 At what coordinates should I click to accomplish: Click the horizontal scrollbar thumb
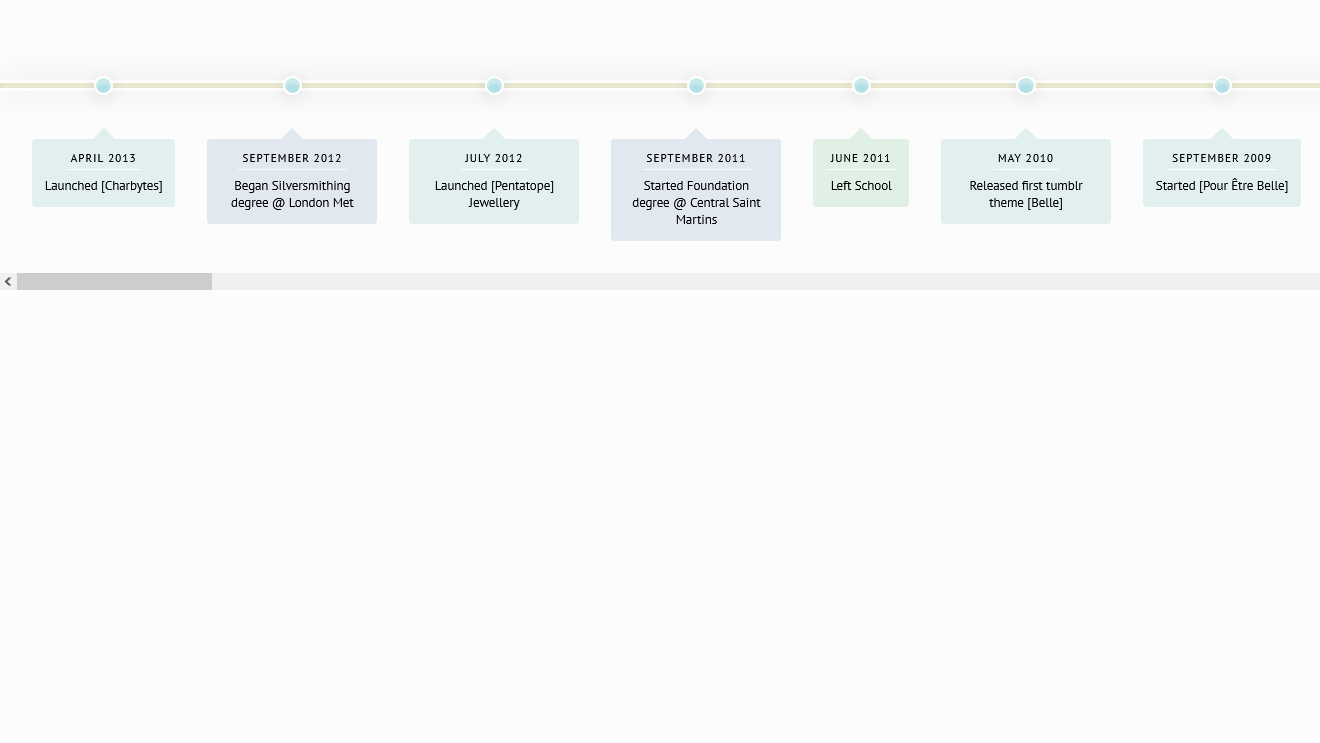114,282
